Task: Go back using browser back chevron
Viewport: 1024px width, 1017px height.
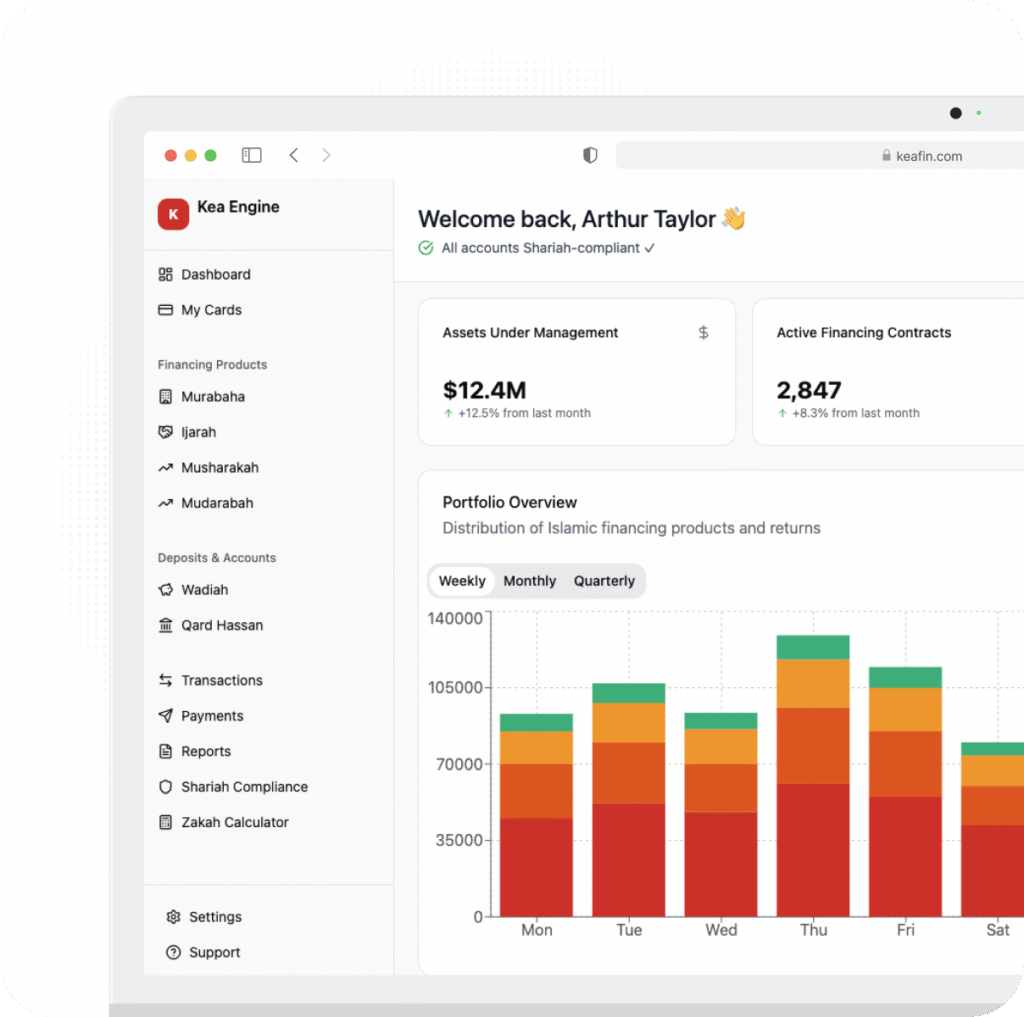Action: [x=294, y=155]
